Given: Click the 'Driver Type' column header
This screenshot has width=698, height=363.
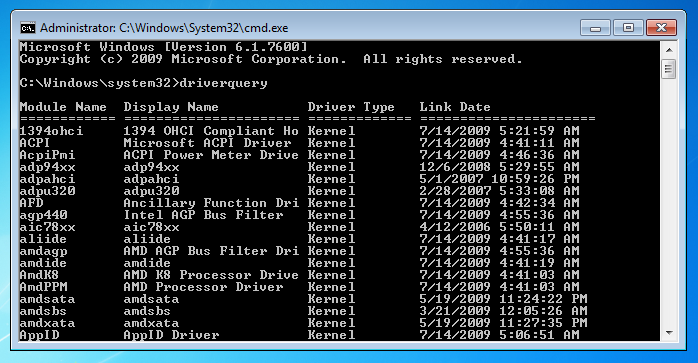Looking at the screenshot, I should (x=351, y=107).
